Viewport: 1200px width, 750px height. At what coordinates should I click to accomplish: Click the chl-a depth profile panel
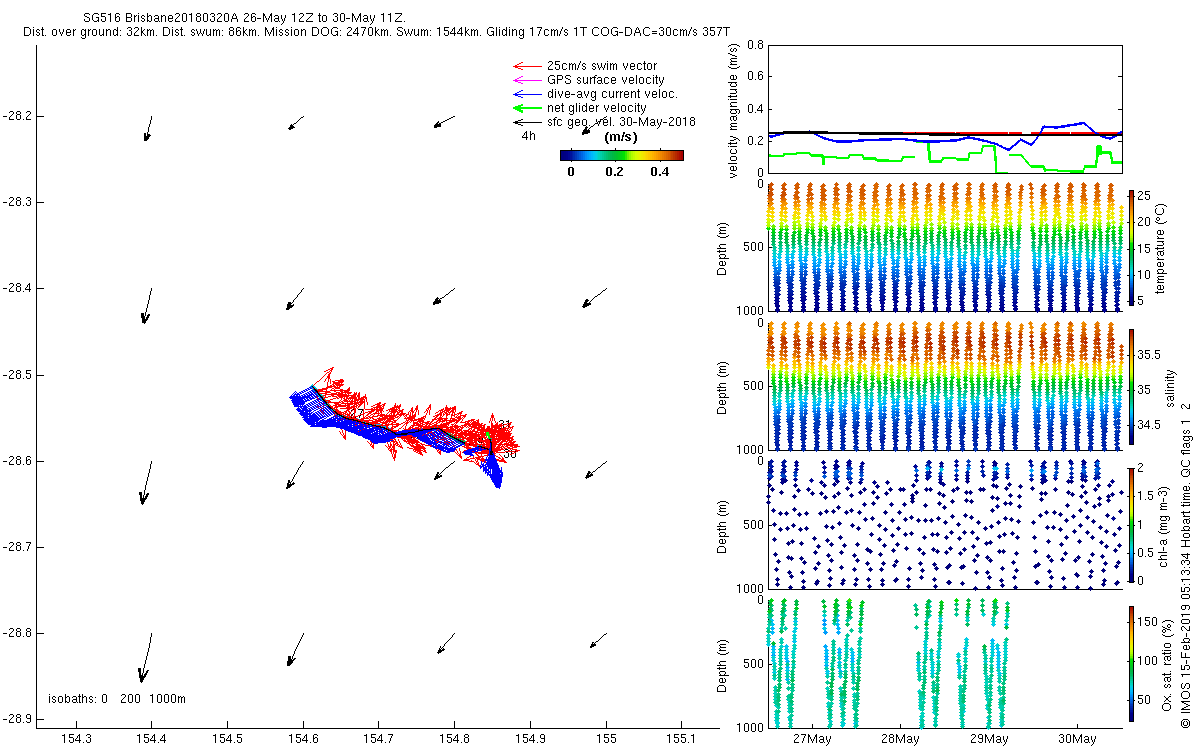tap(943, 523)
